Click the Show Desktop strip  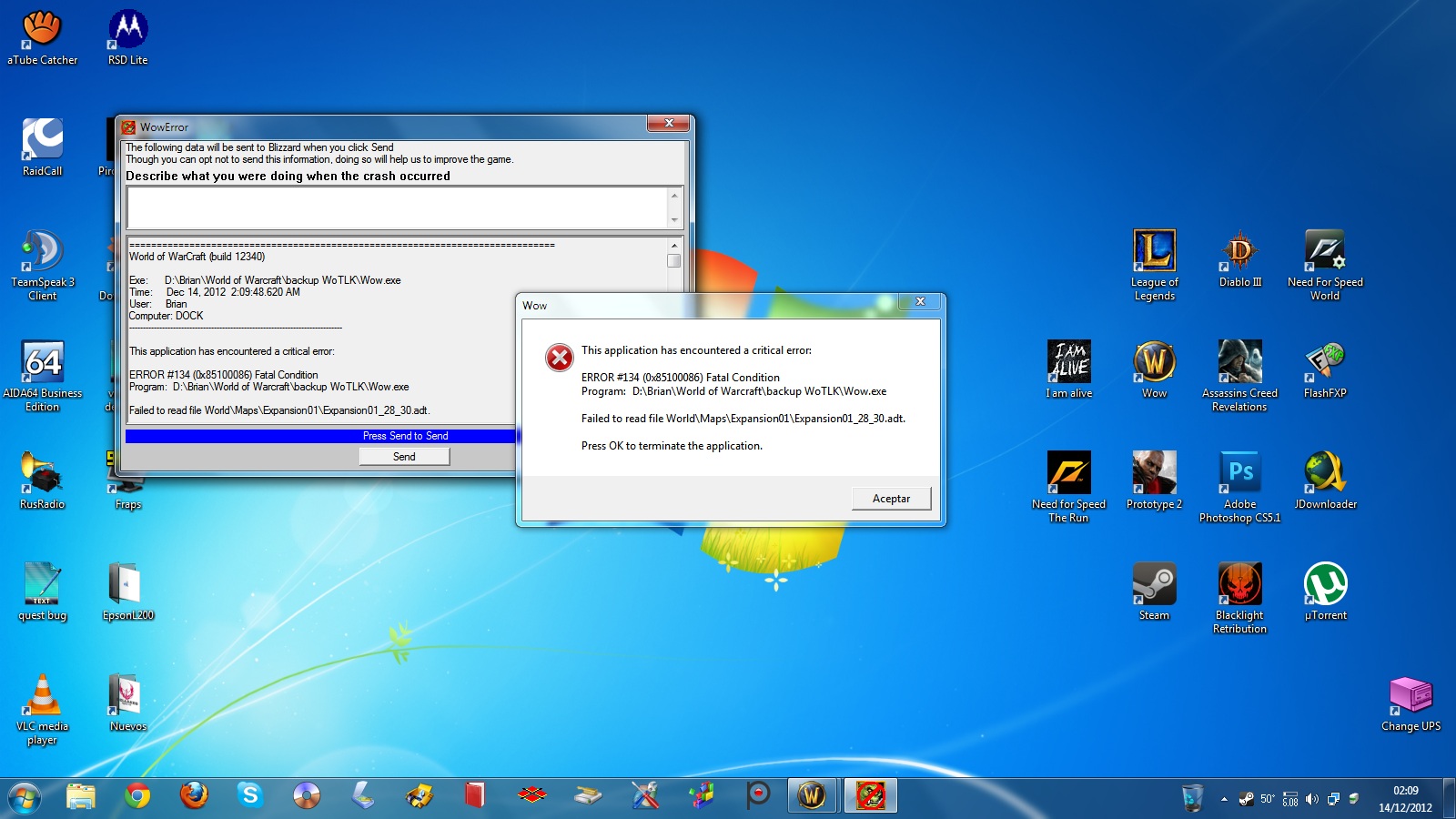point(1449,797)
